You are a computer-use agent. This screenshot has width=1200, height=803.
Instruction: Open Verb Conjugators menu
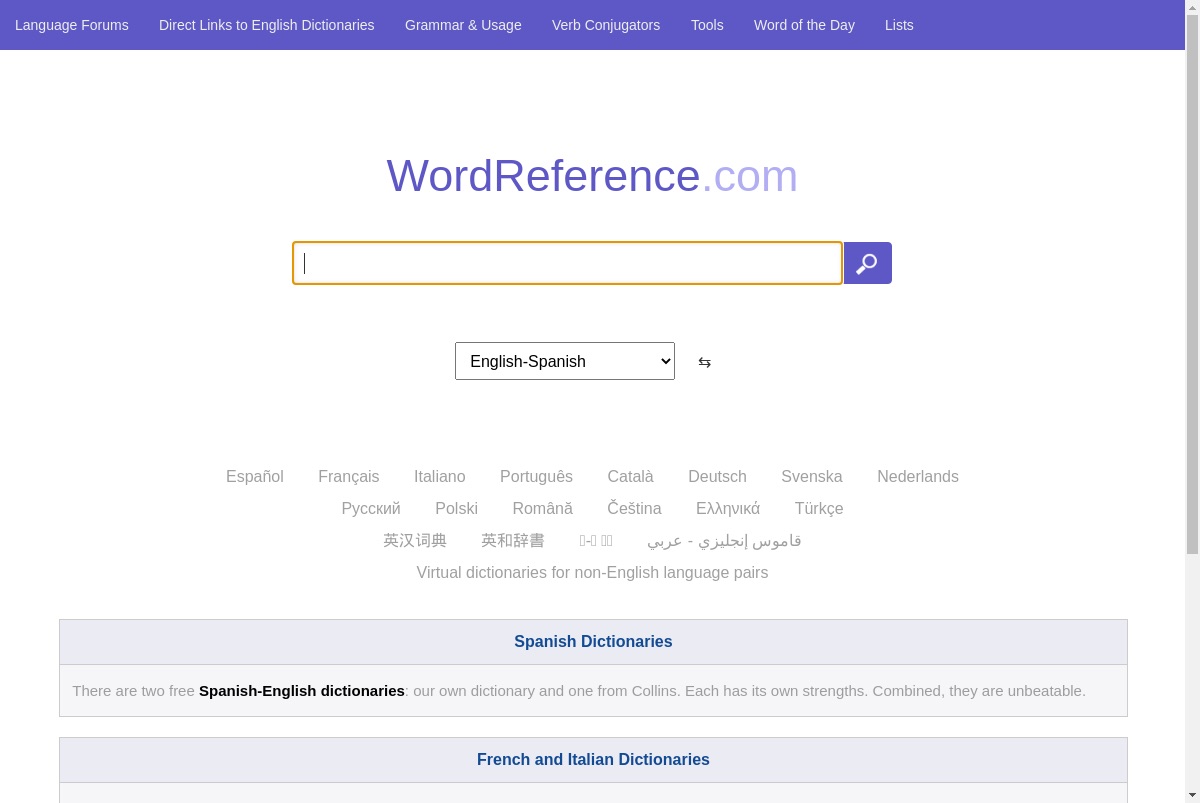coord(606,25)
